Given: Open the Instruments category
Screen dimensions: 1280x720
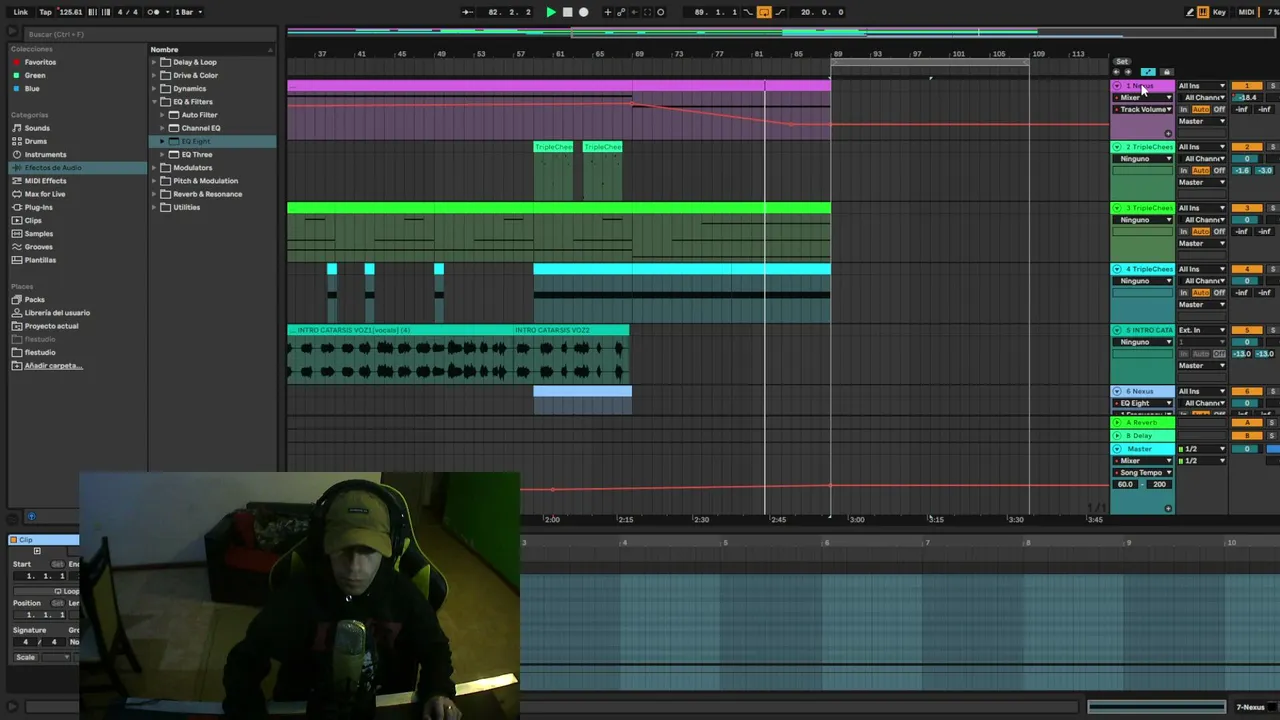Looking at the screenshot, I should click(x=45, y=154).
